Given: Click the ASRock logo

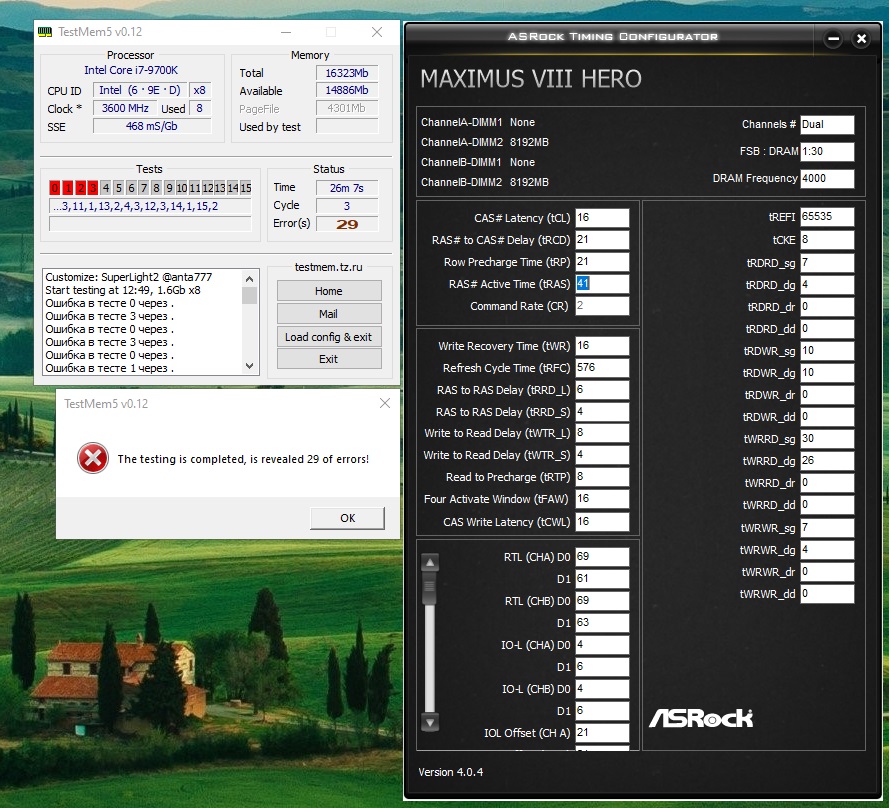Looking at the screenshot, I should tap(701, 718).
